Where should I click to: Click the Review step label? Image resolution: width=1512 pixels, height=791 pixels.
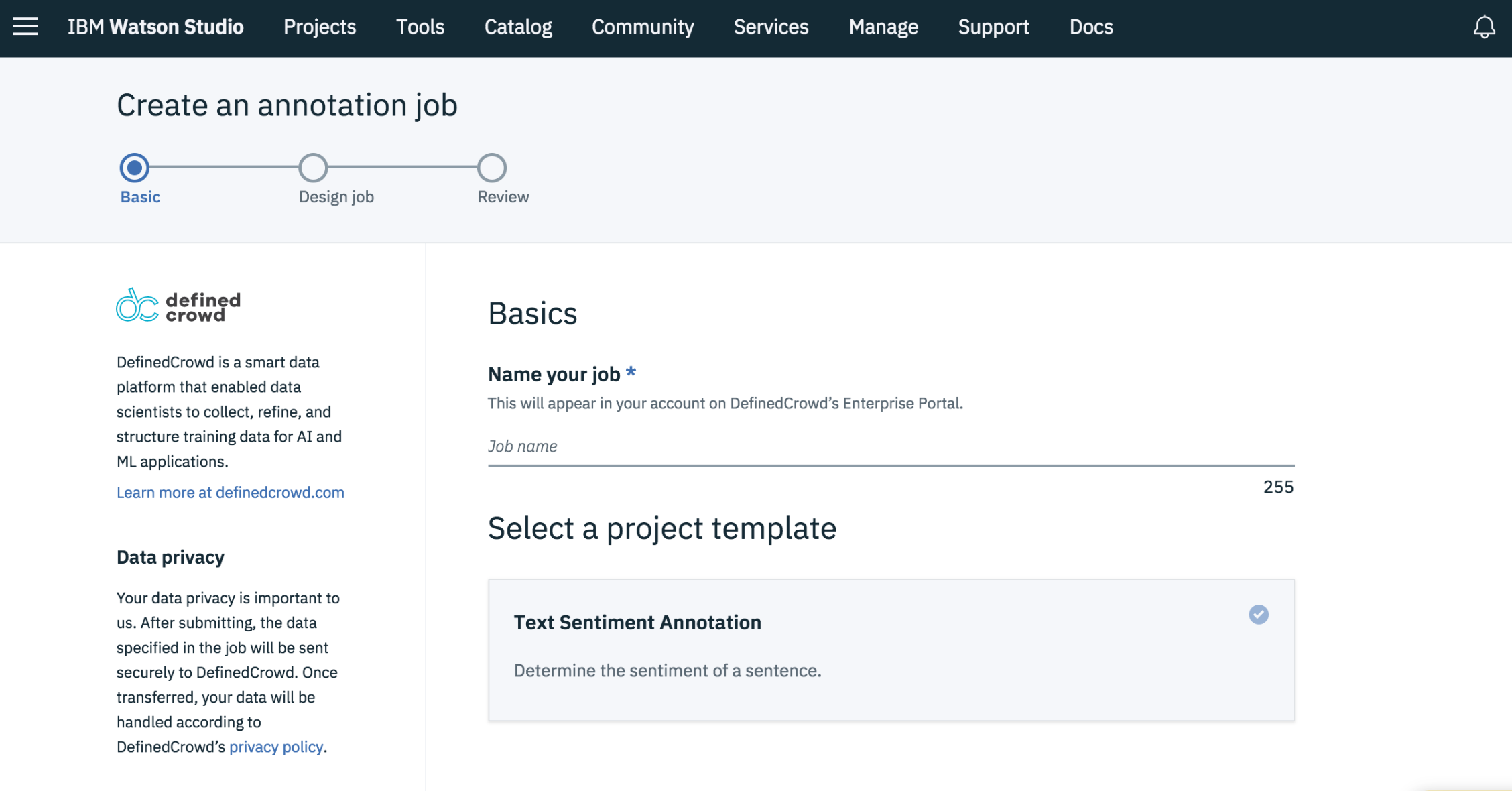pos(503,197)
